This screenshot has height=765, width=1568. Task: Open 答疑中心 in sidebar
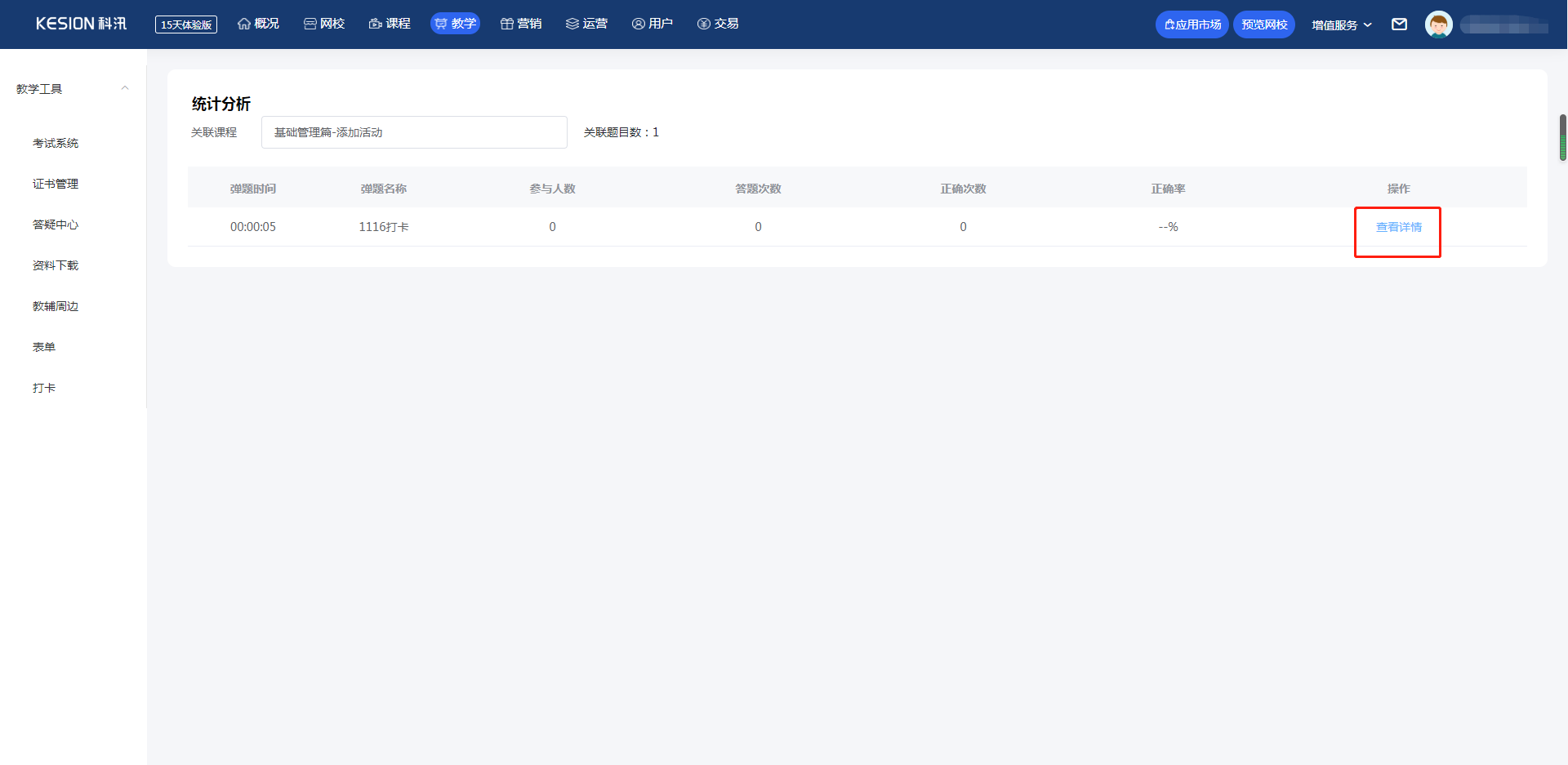[56, 225]
